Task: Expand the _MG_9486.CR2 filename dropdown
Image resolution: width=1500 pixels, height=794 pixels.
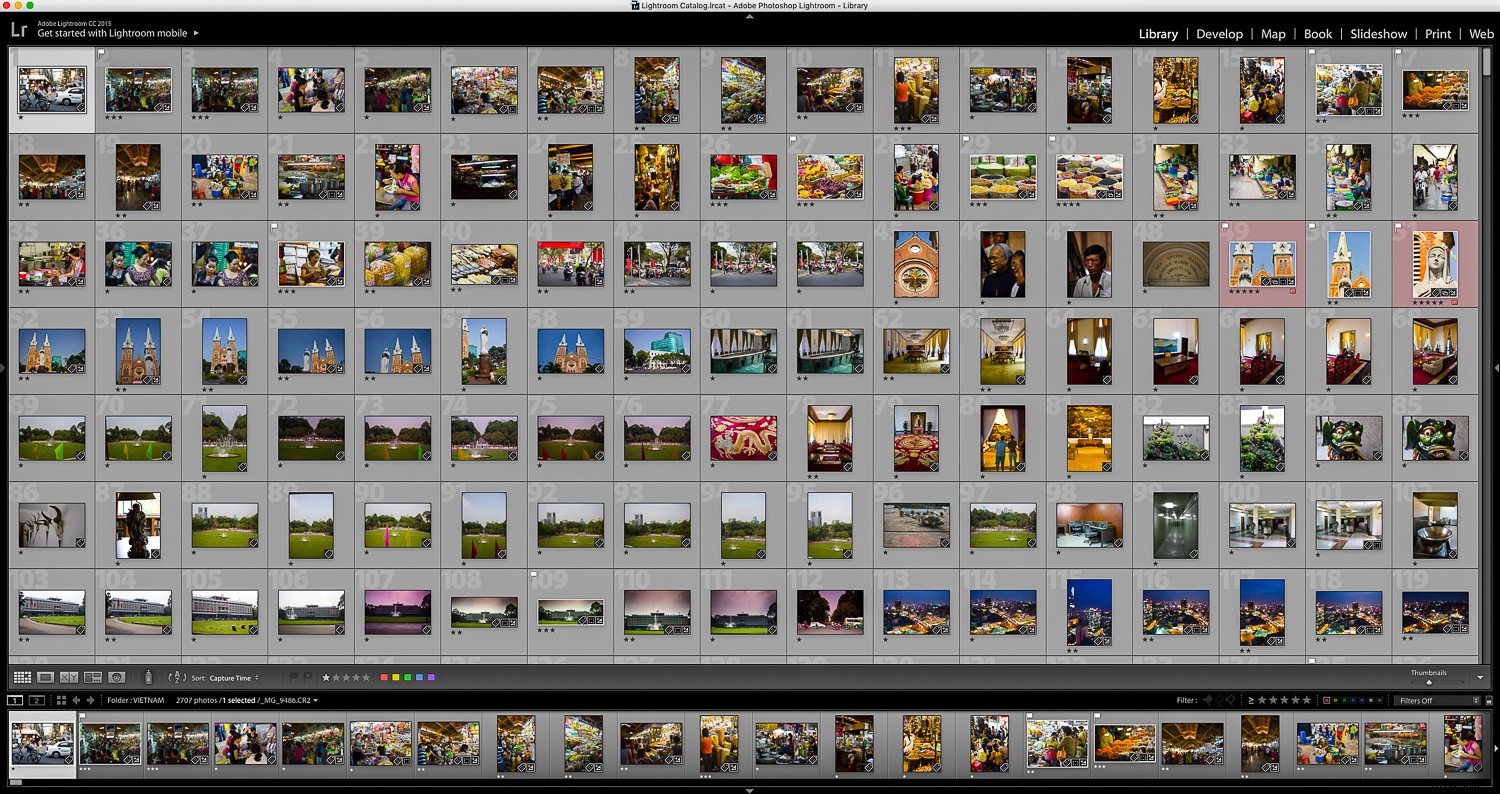Action: tap(315, 700)
